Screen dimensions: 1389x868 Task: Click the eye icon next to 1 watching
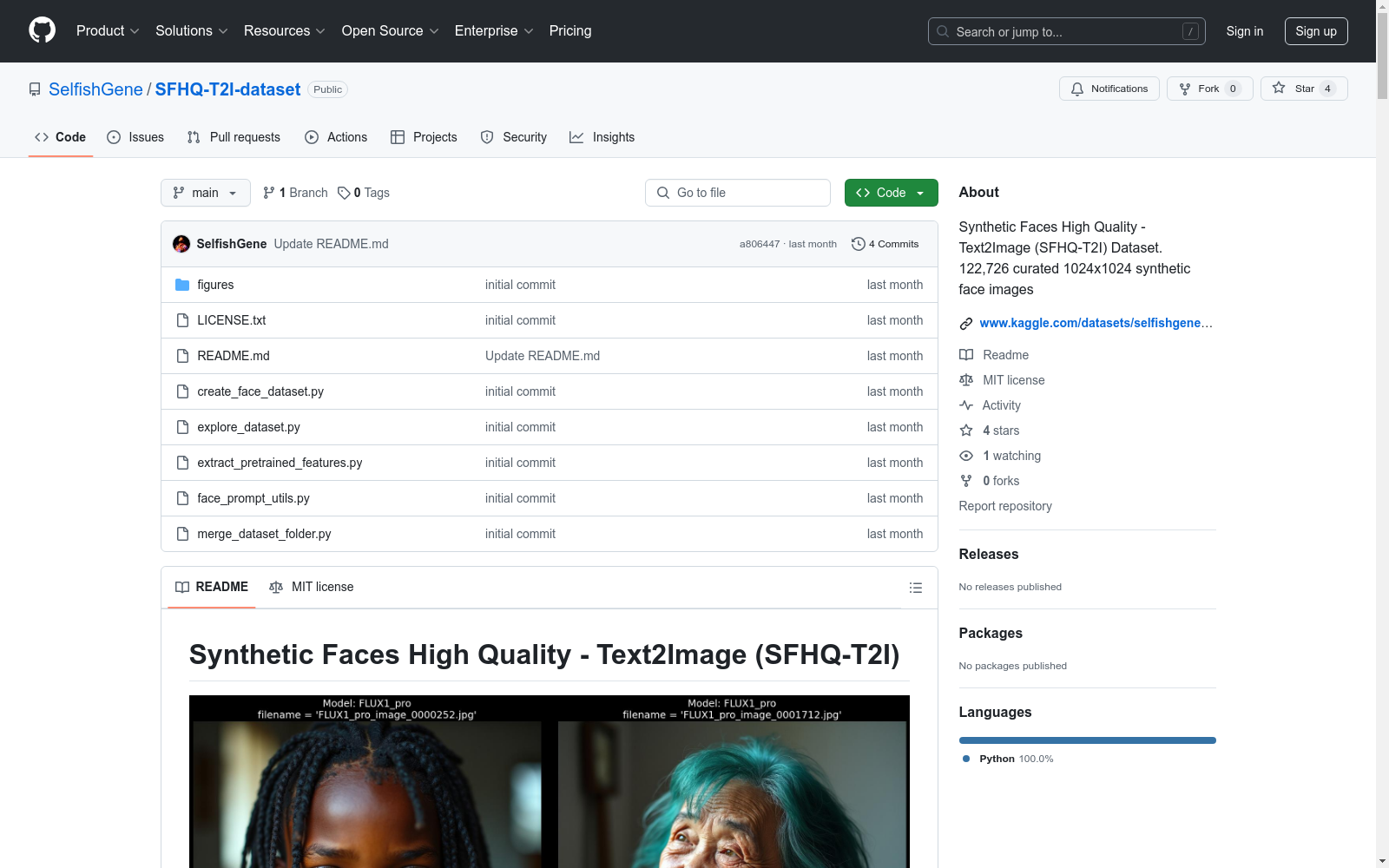(966, 456)
